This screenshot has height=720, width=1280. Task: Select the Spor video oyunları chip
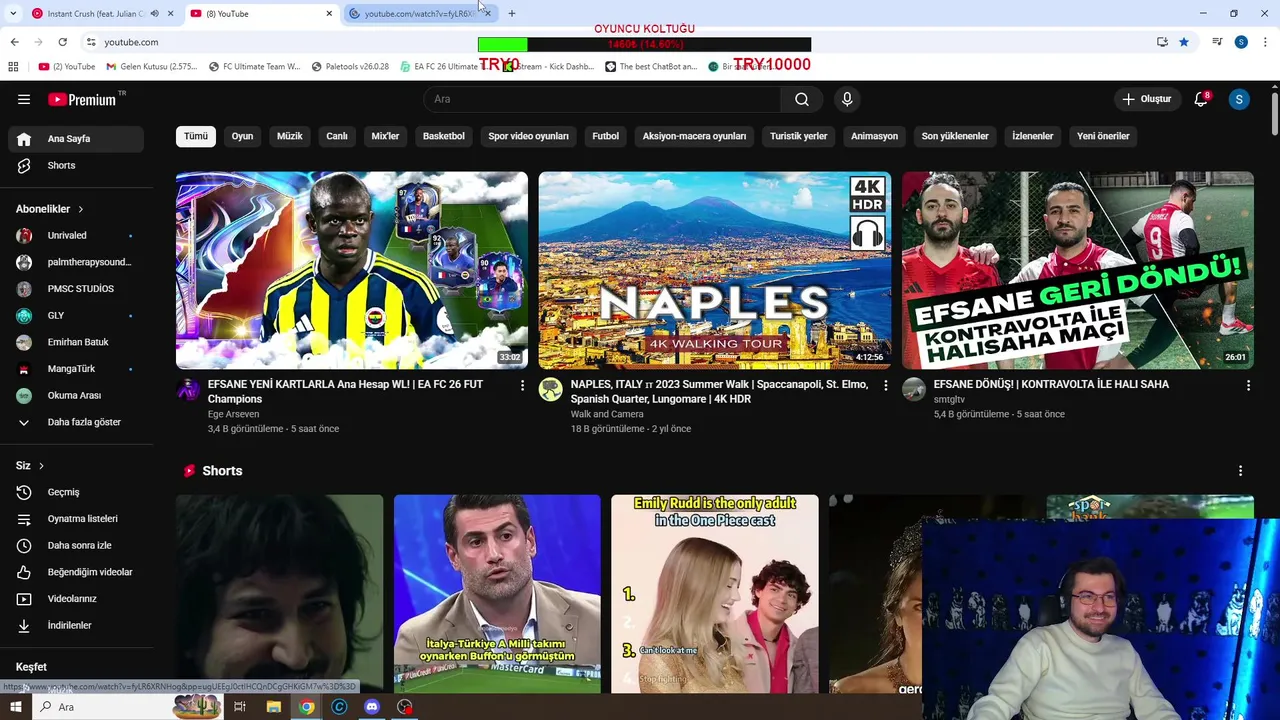point(529,136)
